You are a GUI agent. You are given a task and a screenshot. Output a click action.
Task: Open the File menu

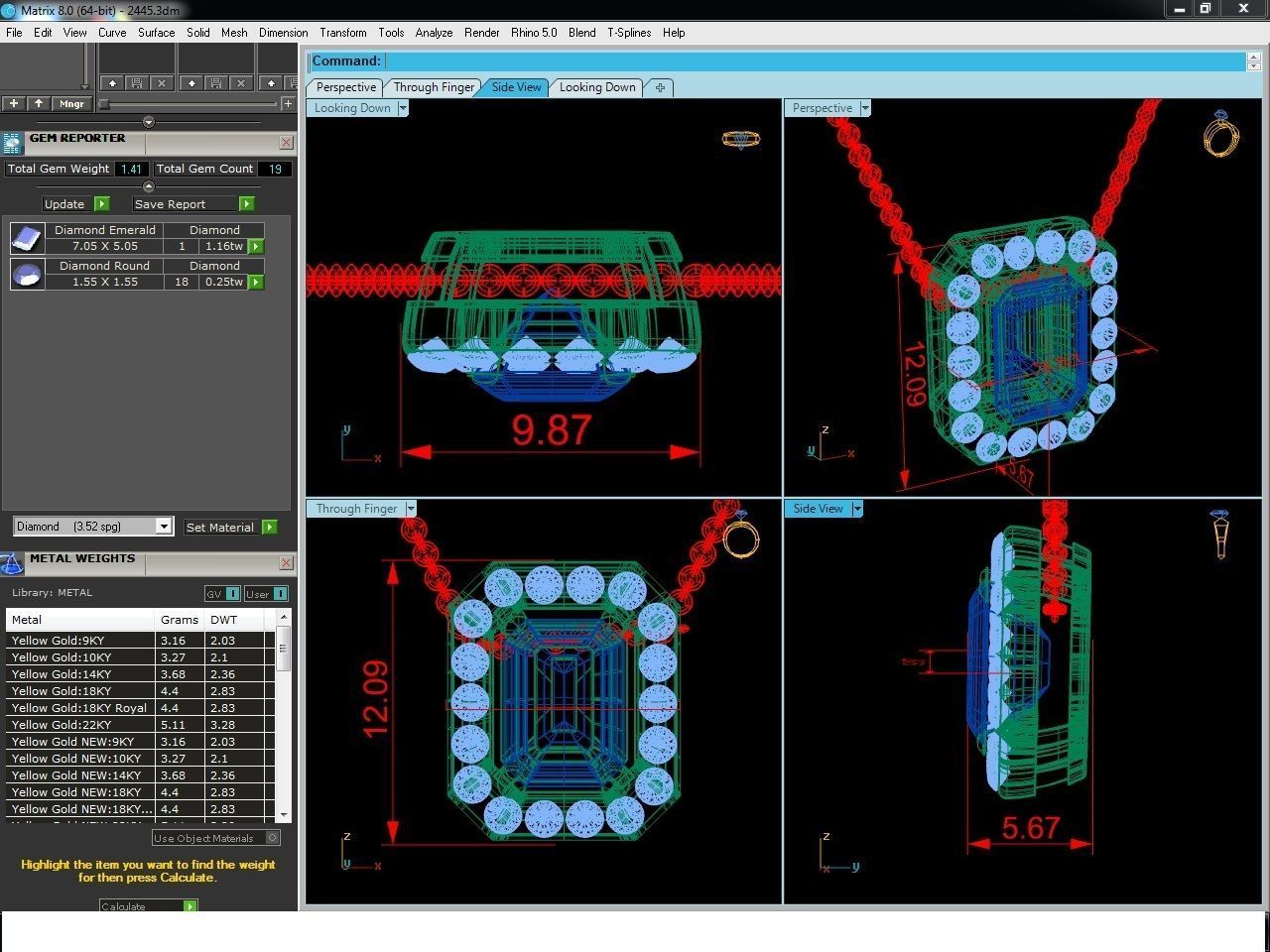[14, 33]
